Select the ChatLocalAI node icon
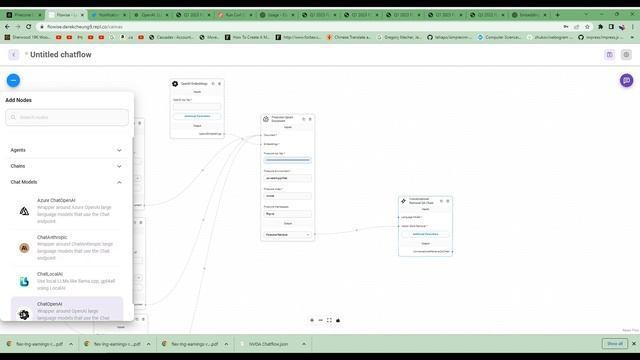The image size is (640, 360). click(x=24, y=281)
